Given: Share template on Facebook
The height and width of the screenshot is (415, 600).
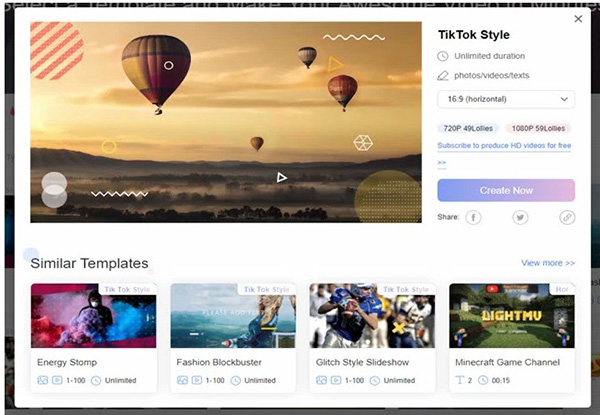Looking at the screenshot, I should 473,217.
